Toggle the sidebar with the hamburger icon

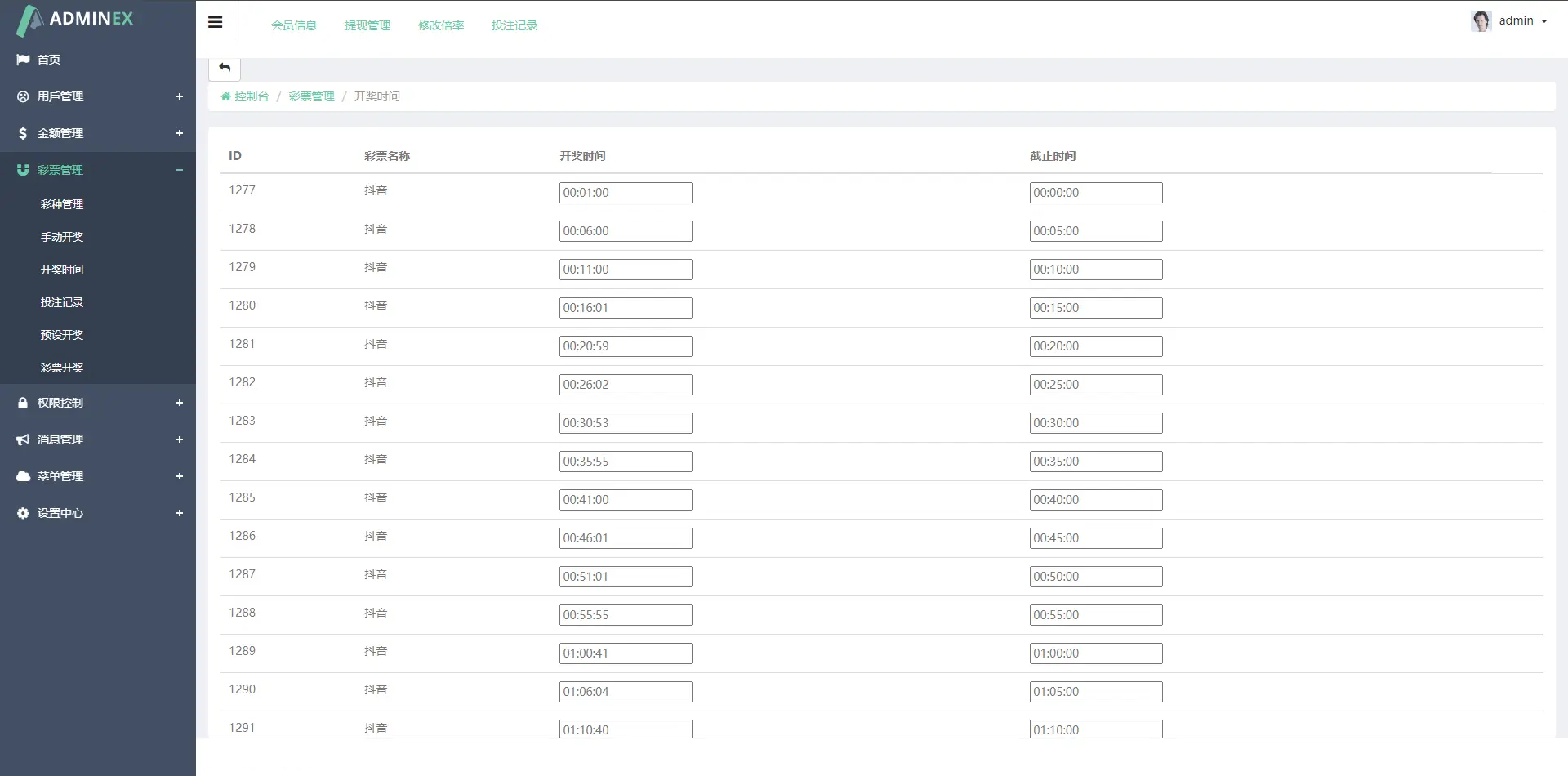(216, 22)
